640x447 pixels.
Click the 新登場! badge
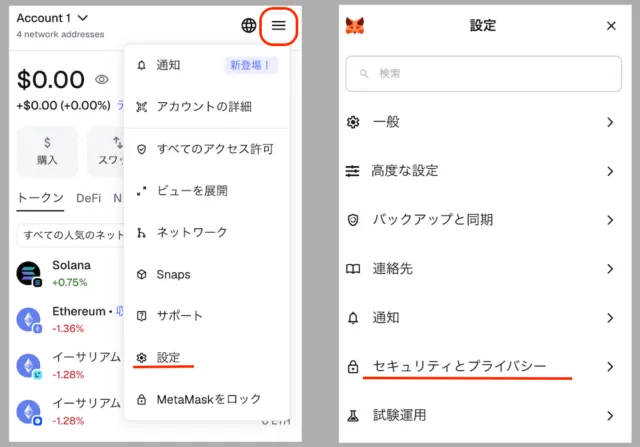click(x=251, y=65)
